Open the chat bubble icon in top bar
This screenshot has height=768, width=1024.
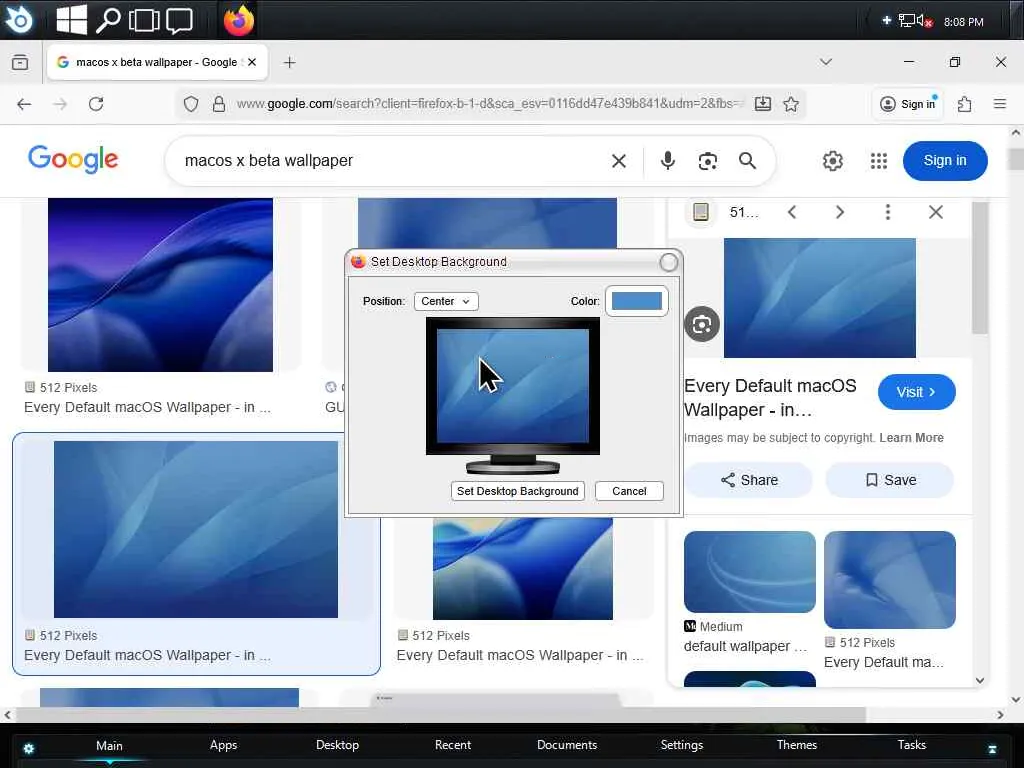(x=179, y=20)
